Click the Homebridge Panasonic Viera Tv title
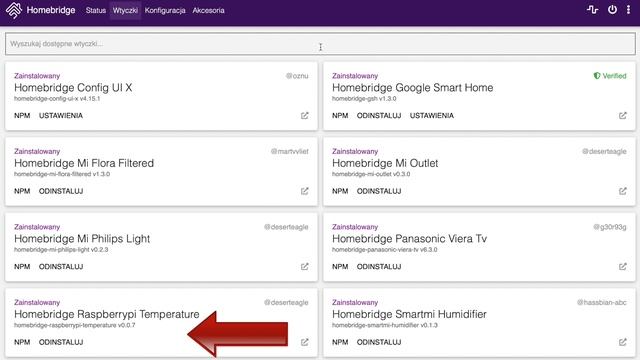The width and height of the screenshot is (640, 360). pos(409,239)
